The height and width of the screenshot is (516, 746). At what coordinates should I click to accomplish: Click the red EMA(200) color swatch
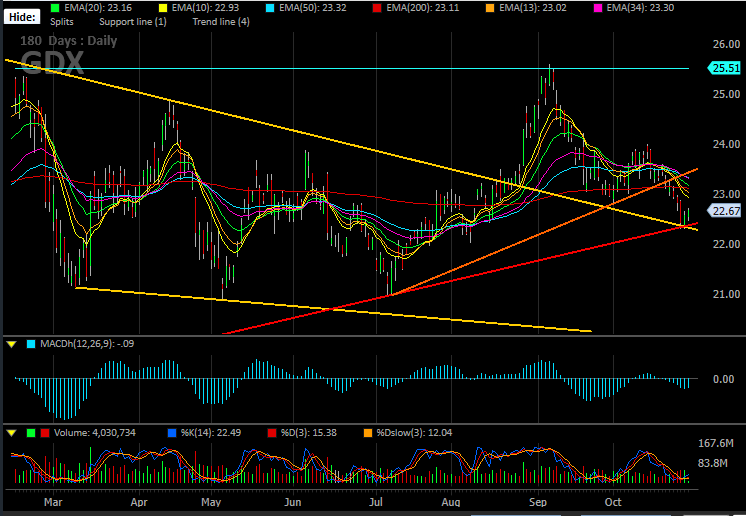tap(376, 8)
